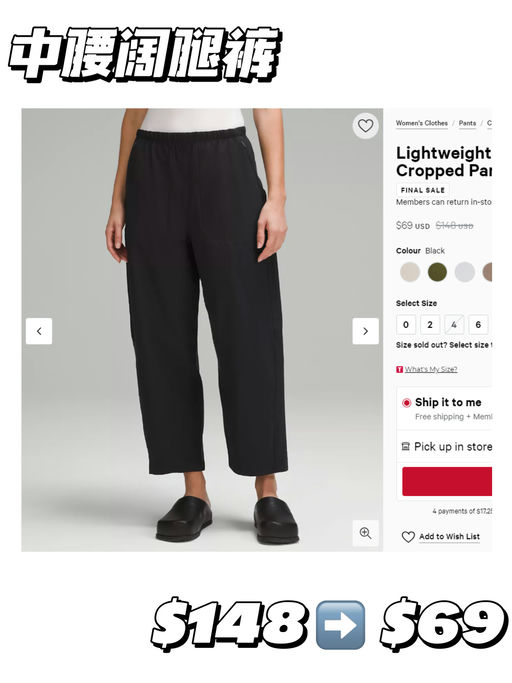Choose size 0
512x683 pixels.
pos(406,325)
